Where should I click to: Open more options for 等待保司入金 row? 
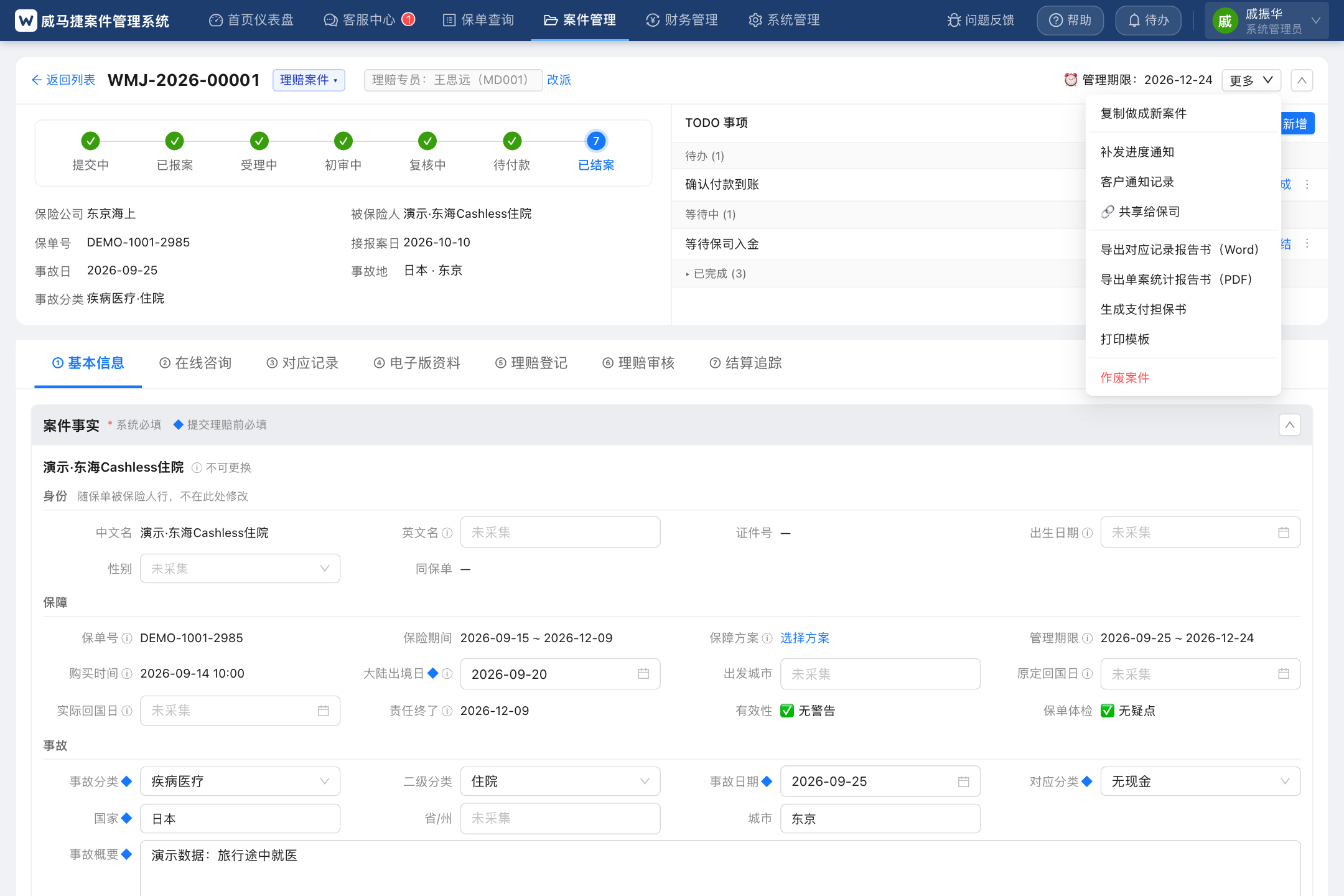click(x=1307, y=244)
